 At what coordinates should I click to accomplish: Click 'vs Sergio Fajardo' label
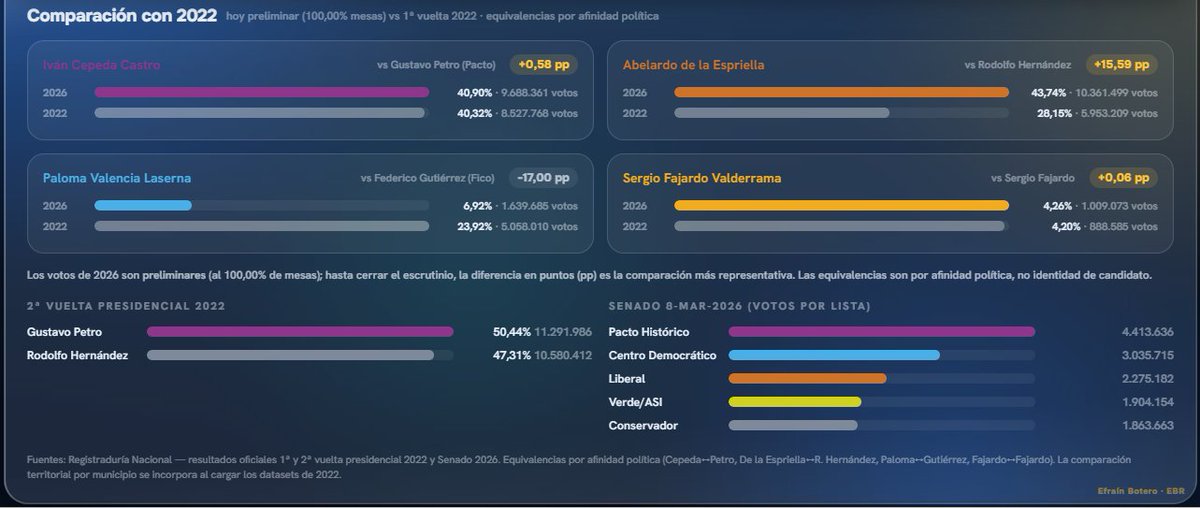1033,178
